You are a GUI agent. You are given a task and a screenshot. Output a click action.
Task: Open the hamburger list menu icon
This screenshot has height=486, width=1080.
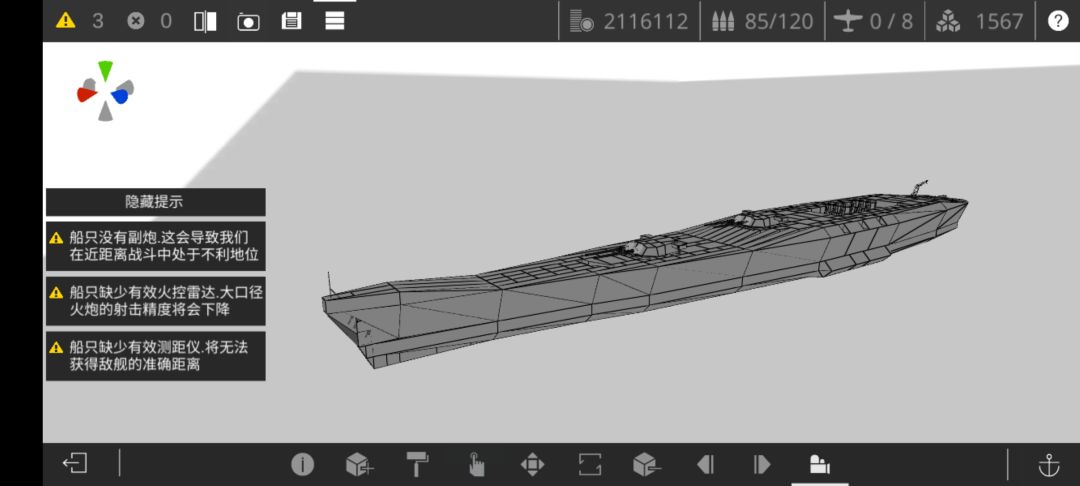point(335,21)
